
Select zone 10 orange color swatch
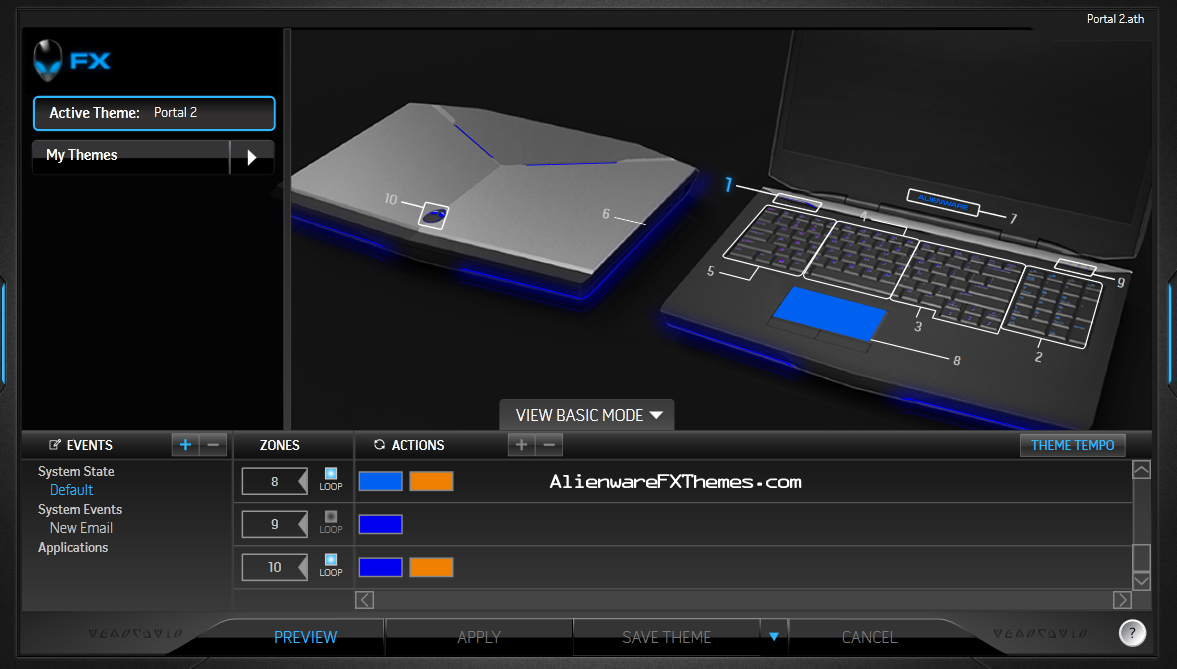[x=432, y=567]
